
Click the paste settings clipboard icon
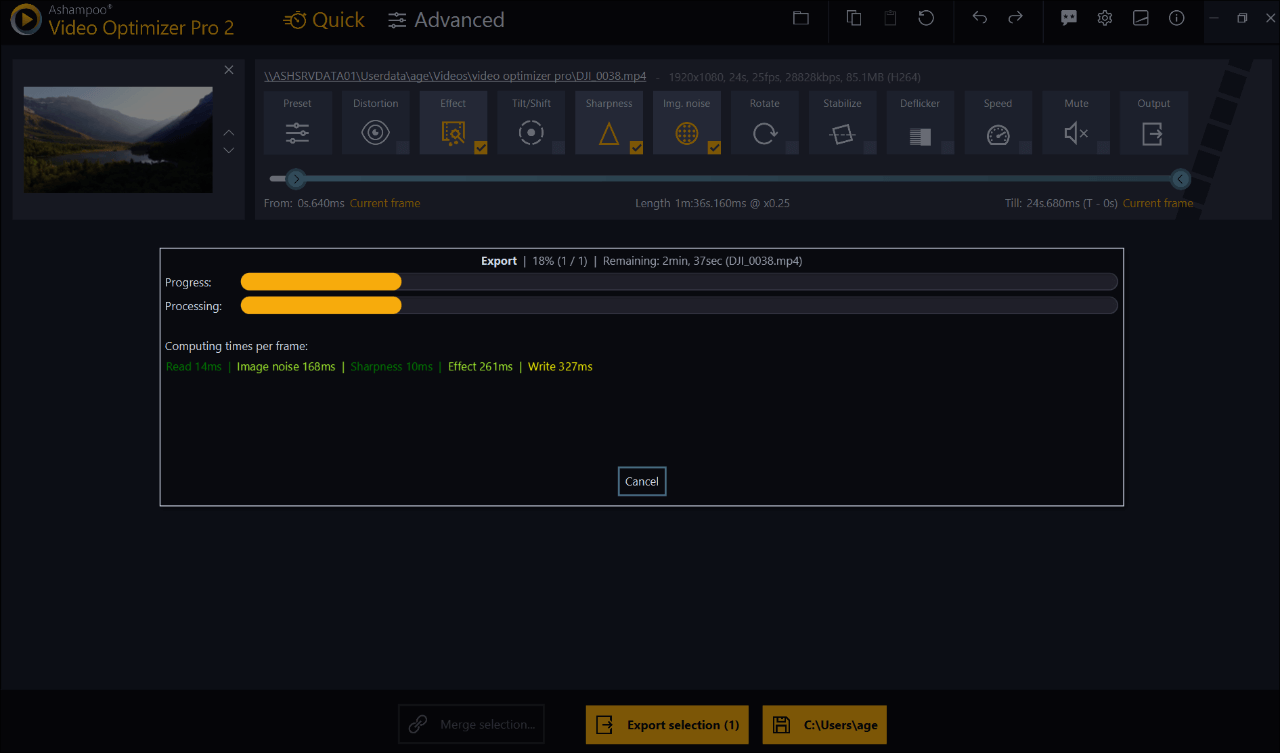(890, 18)
